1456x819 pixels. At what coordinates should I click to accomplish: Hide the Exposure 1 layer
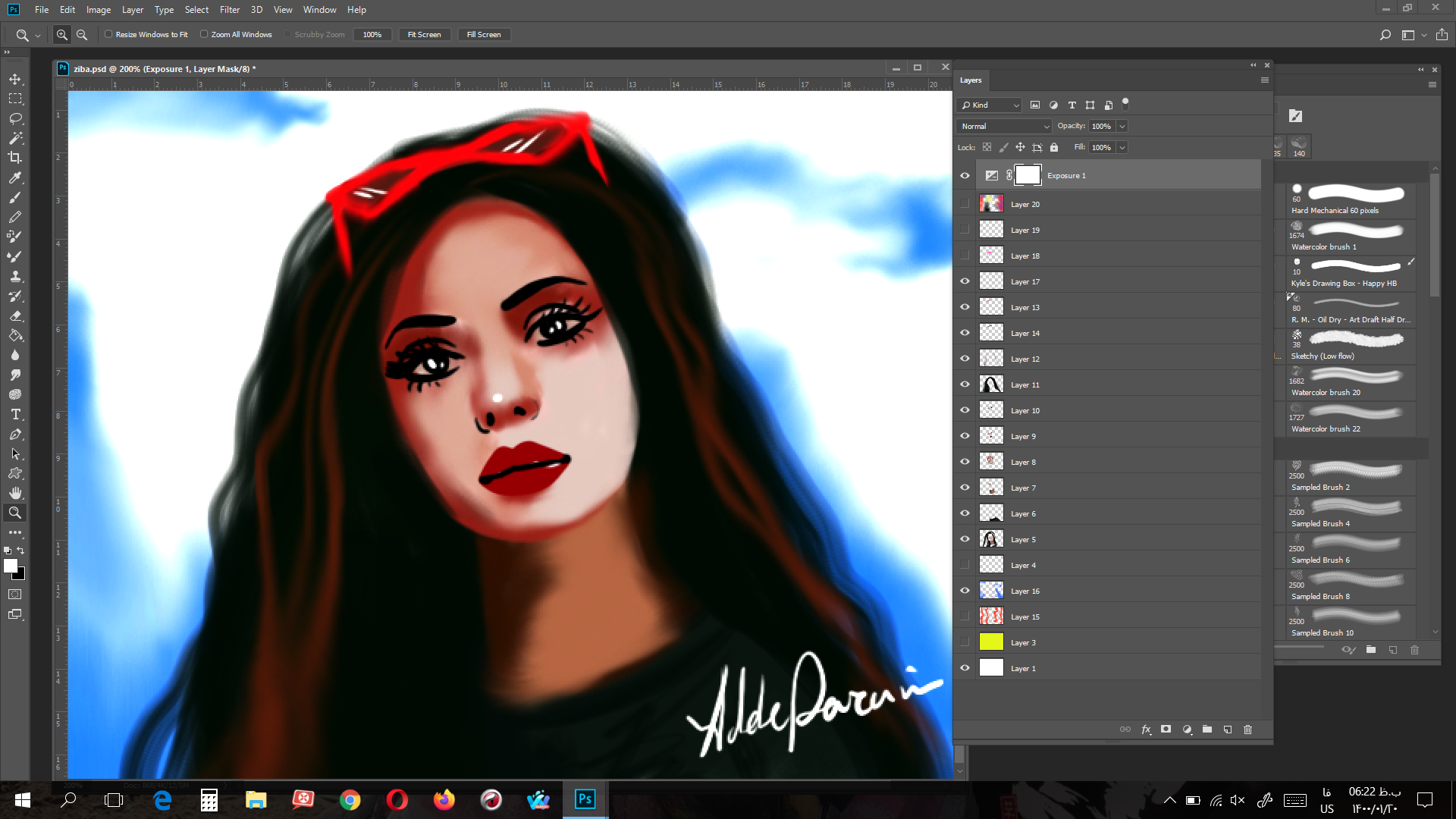[x=965, y=176]
